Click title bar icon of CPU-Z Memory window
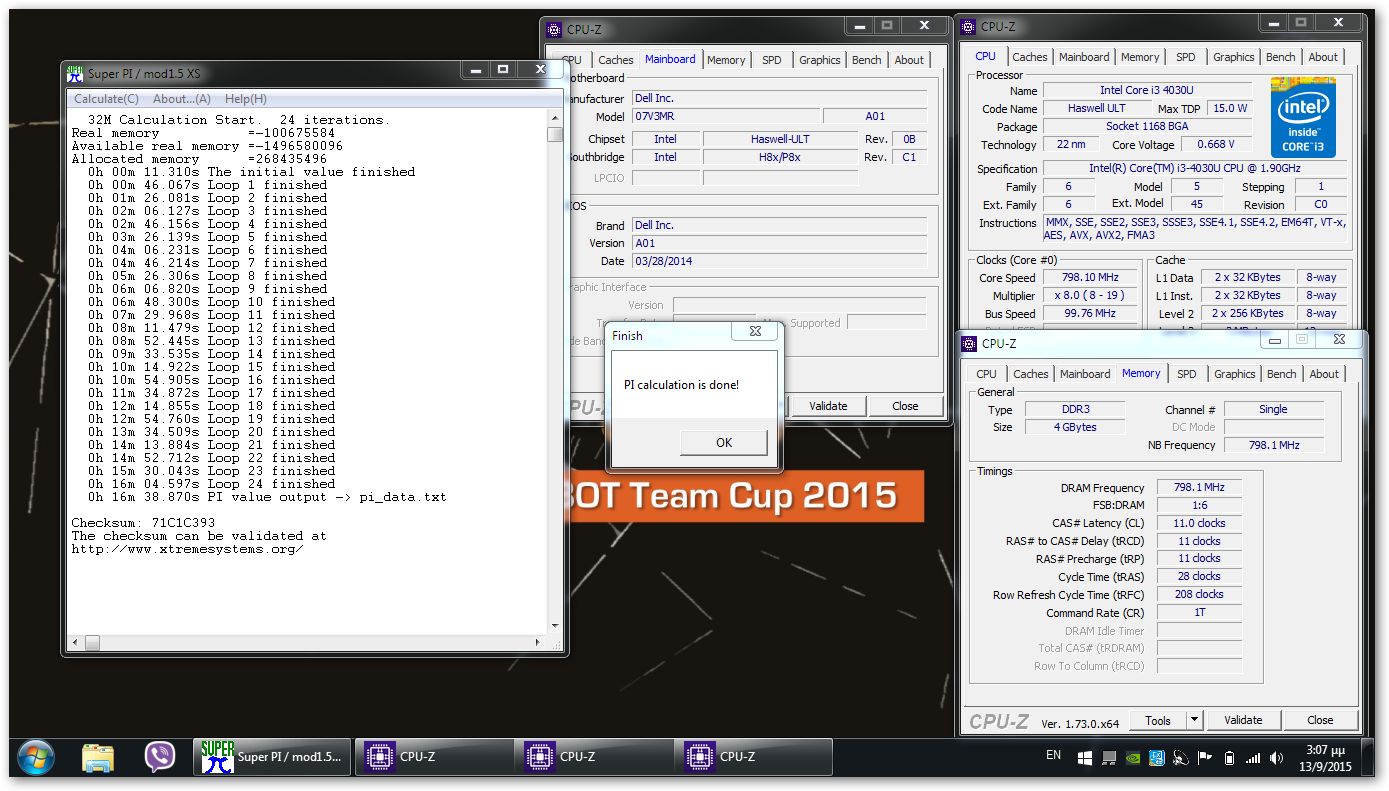Screen dimensions: 1389x791 (969, 343)
